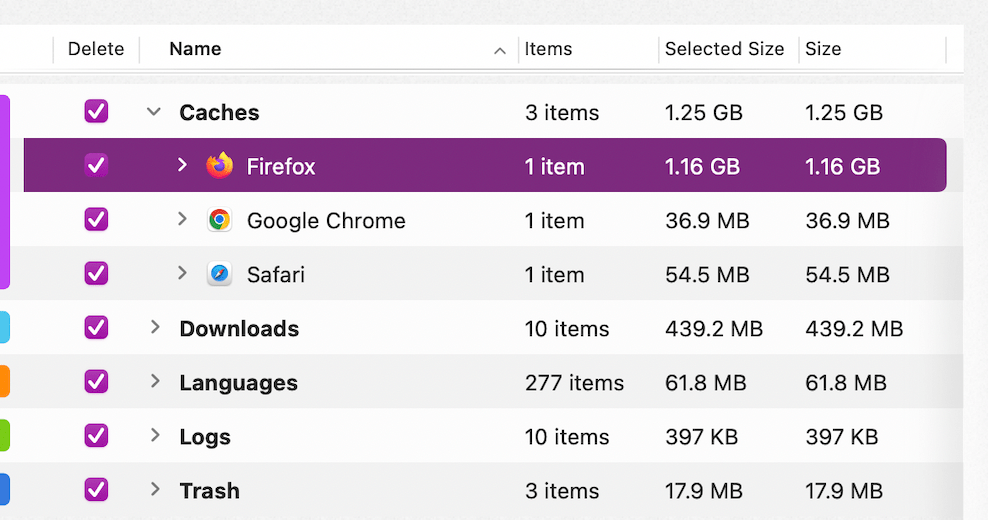Sort by the Items column header
988x520 pixels.
coord(549,49)
